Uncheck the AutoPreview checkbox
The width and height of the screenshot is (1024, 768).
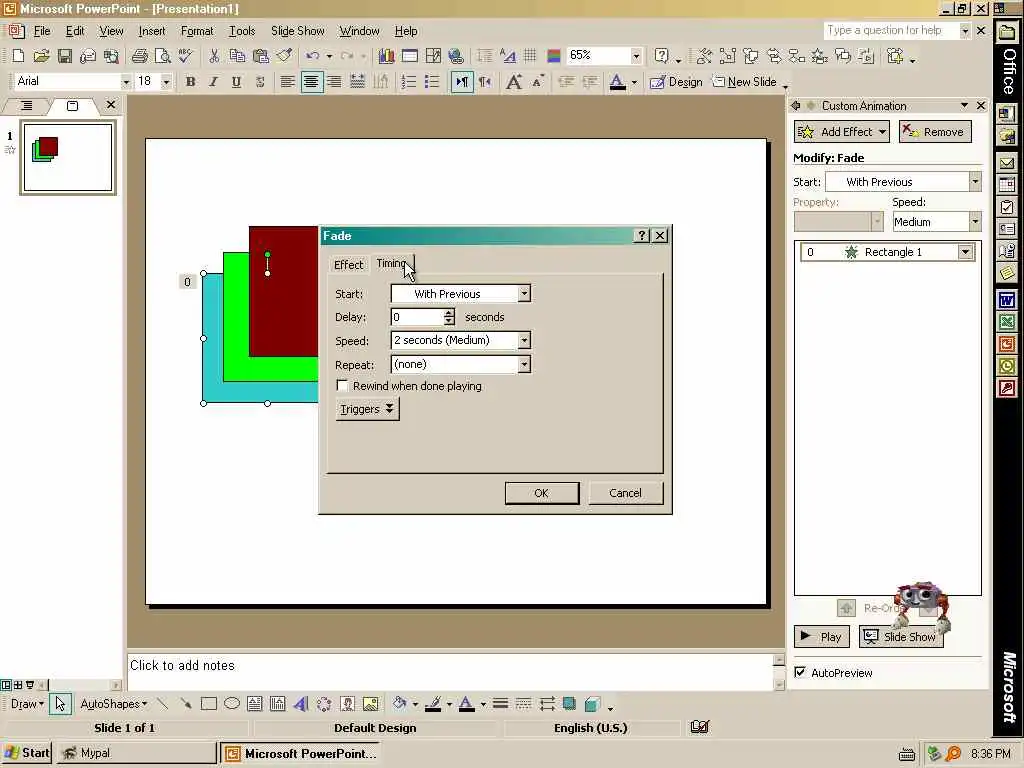click(800, 672)
